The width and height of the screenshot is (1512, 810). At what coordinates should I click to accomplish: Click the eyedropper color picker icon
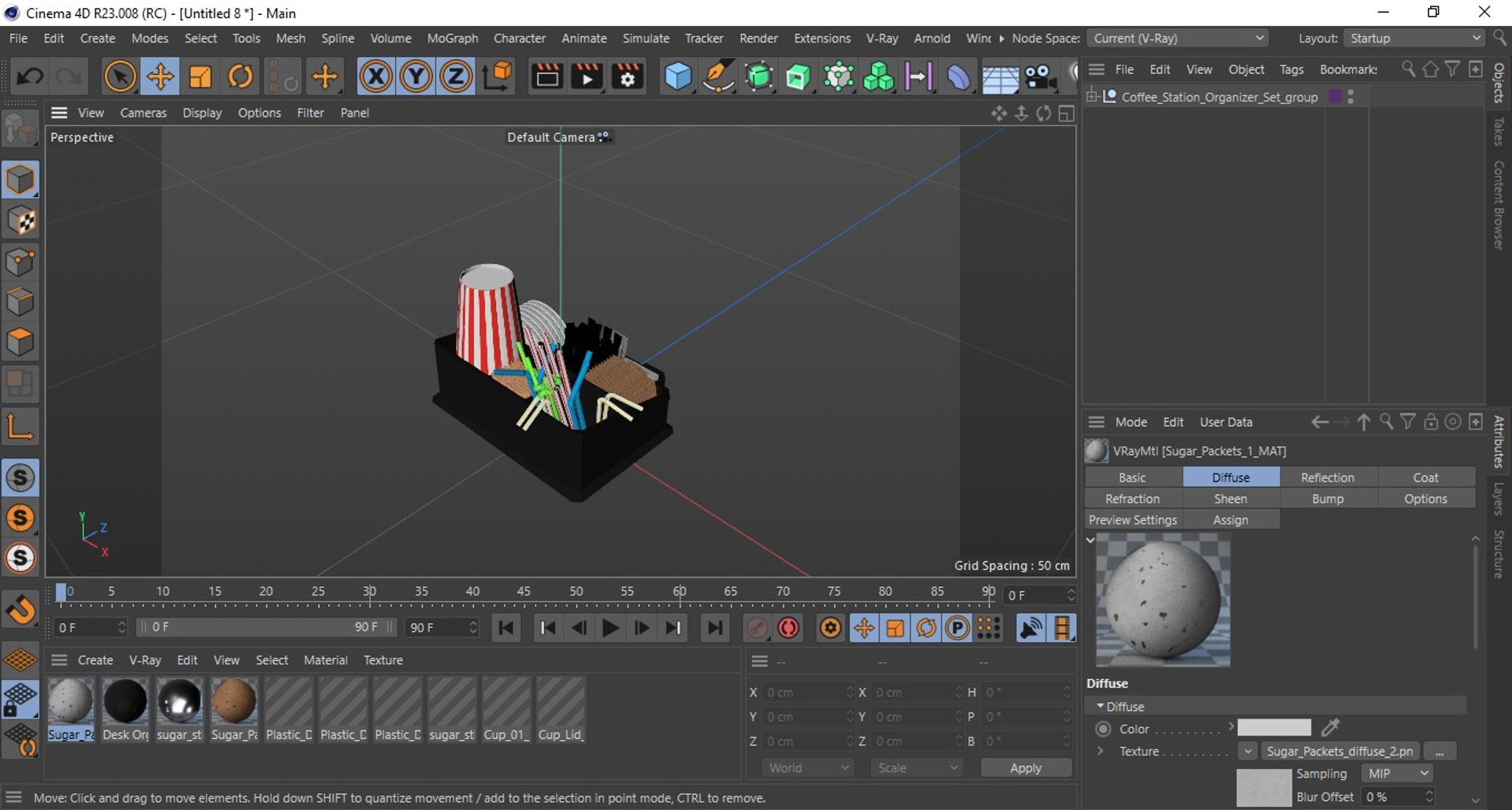1331,727
